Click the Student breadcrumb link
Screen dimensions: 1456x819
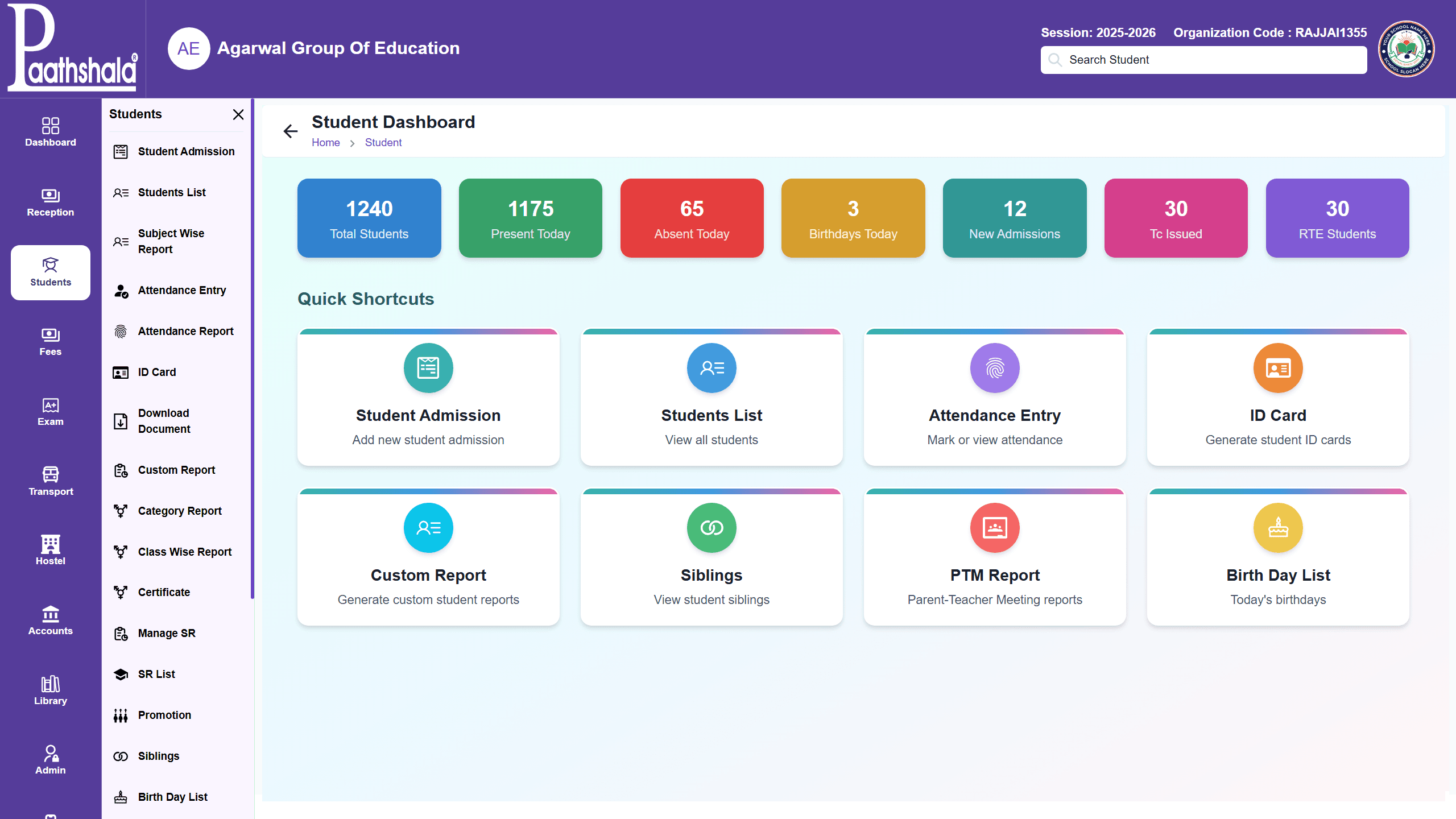pos(383,143)
